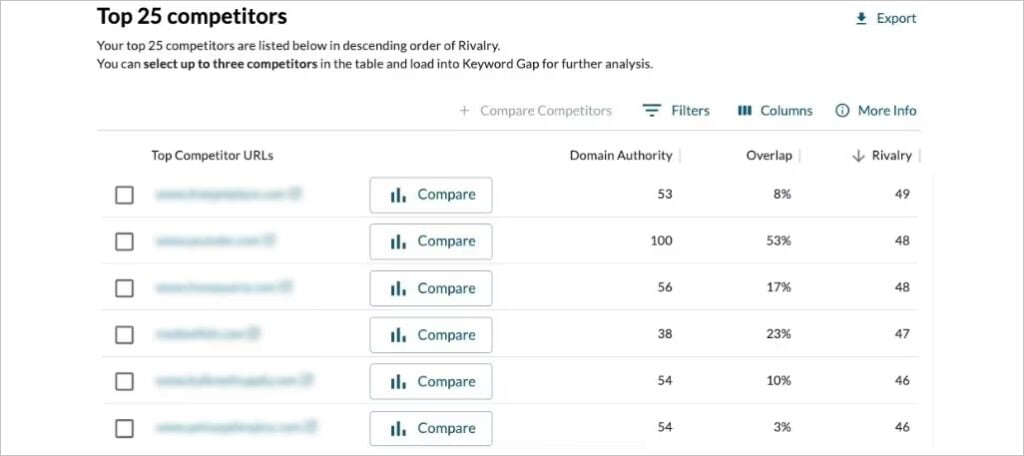The height and width of the screenshot is (456, 1024).
Task: Select checkbox for competitor with rivalry 49
Action: (x=124, y=195)
